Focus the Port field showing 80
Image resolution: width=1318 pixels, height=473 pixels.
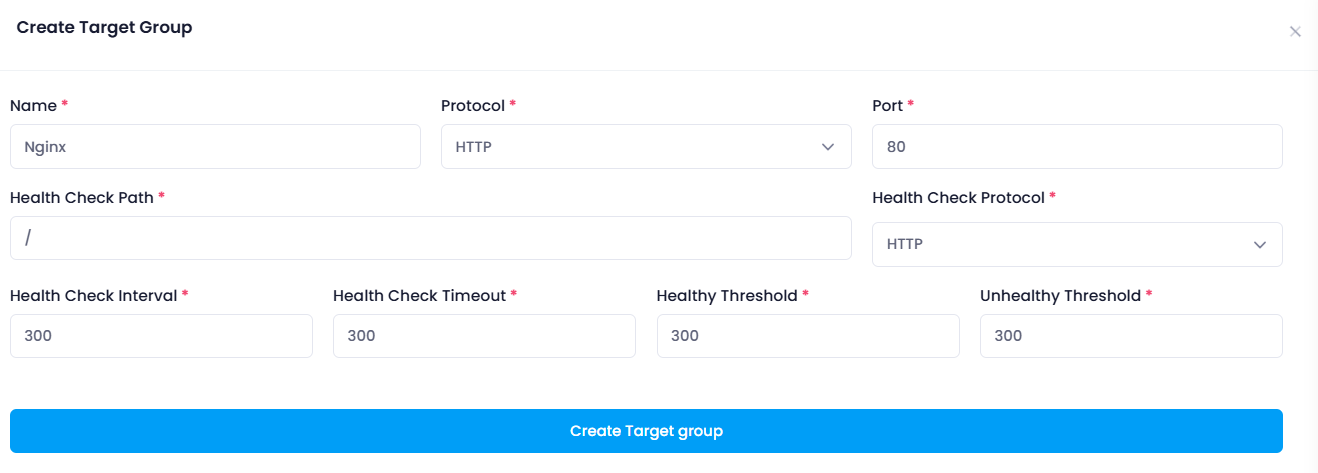1077,147
